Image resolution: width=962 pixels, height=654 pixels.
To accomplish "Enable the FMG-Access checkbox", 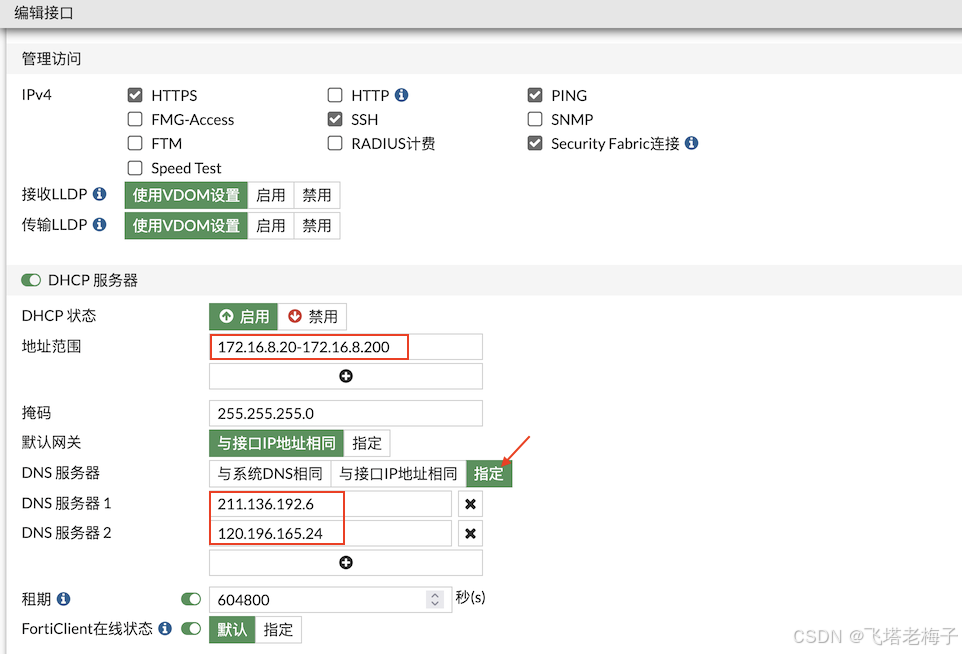I will tap(135, 119).
